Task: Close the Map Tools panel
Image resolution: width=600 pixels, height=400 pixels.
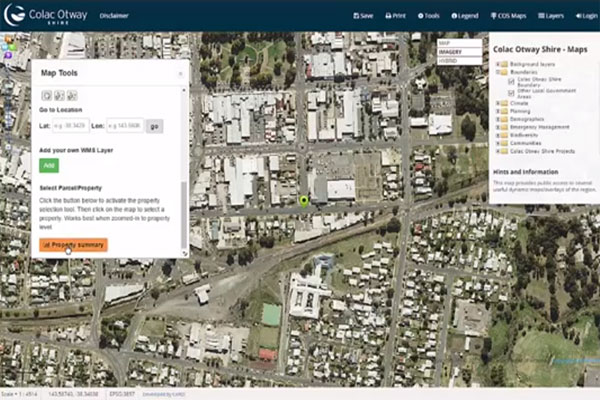Action: [180, 73]
